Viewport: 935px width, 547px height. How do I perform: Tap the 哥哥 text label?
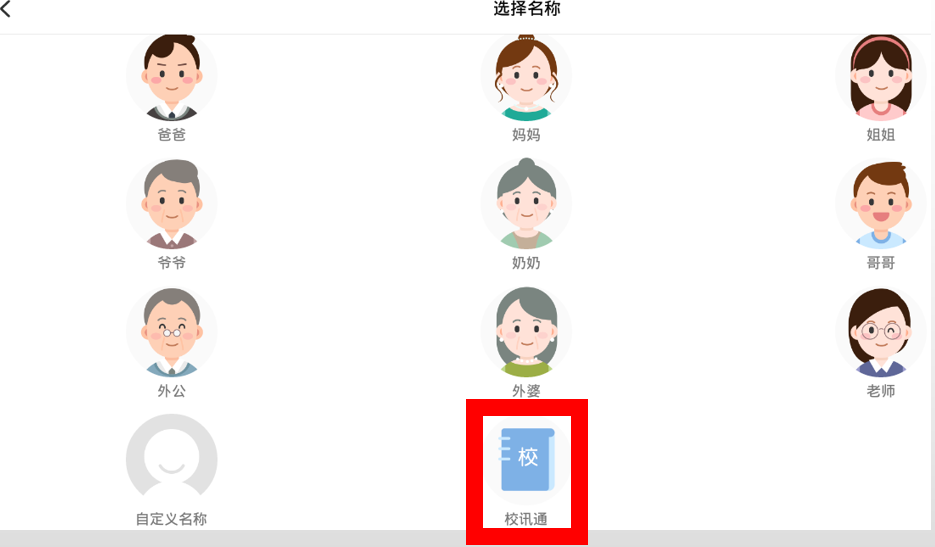881,262
